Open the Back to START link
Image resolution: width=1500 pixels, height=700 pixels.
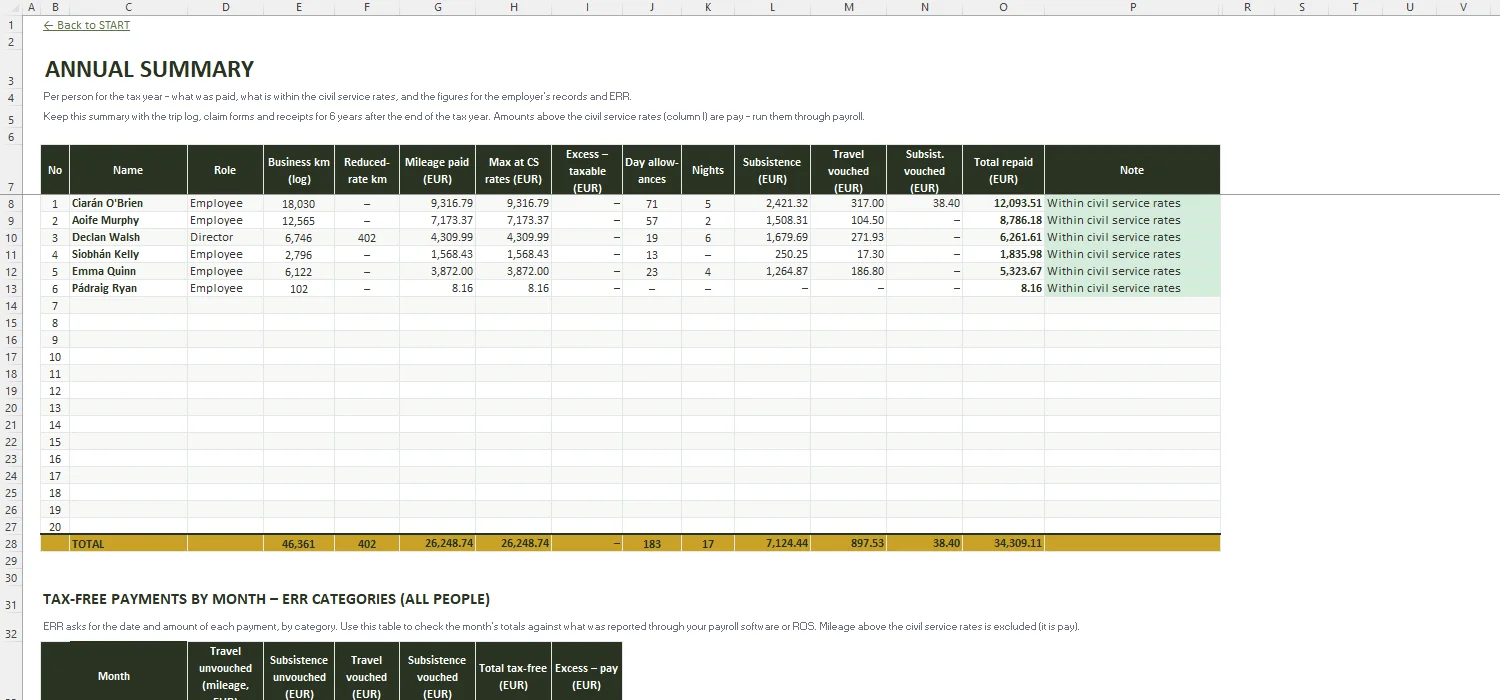pyautogui.click(x=87, y=25)
